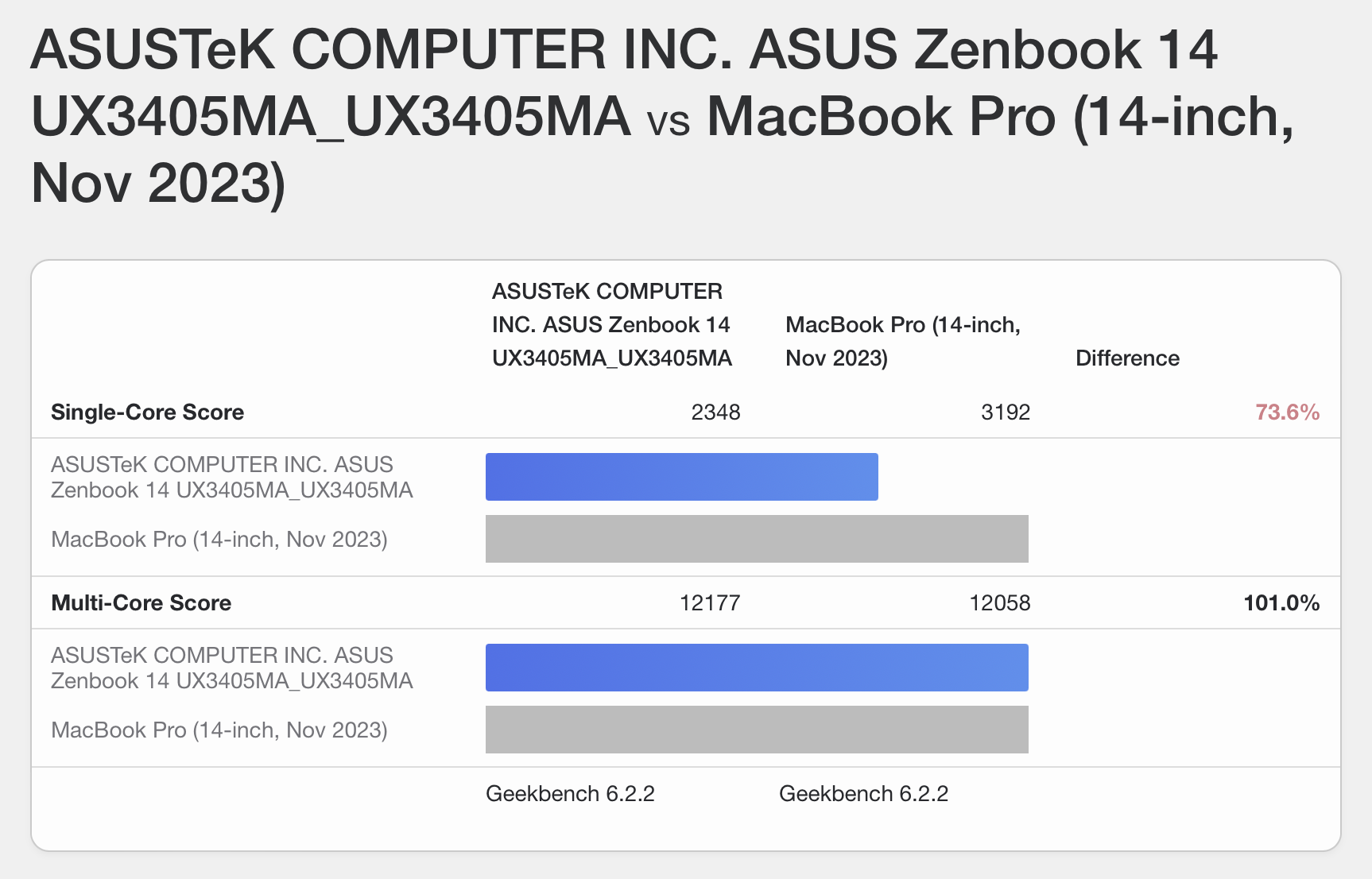Click the 101.0% difference value
This screenshot has height=879, width=1372.
(1281, 602)
